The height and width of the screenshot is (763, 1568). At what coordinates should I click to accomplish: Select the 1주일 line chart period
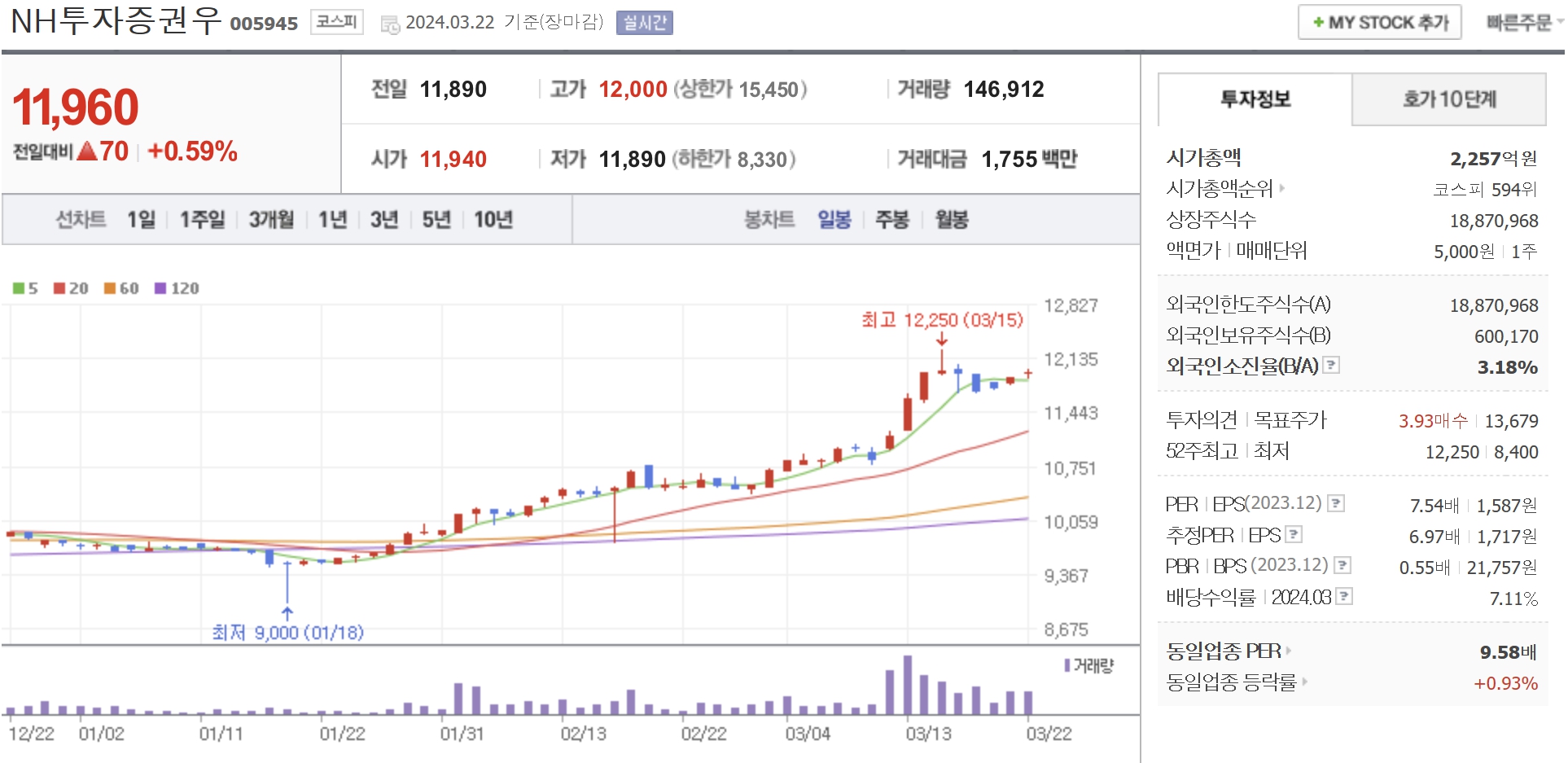(202, 219)
